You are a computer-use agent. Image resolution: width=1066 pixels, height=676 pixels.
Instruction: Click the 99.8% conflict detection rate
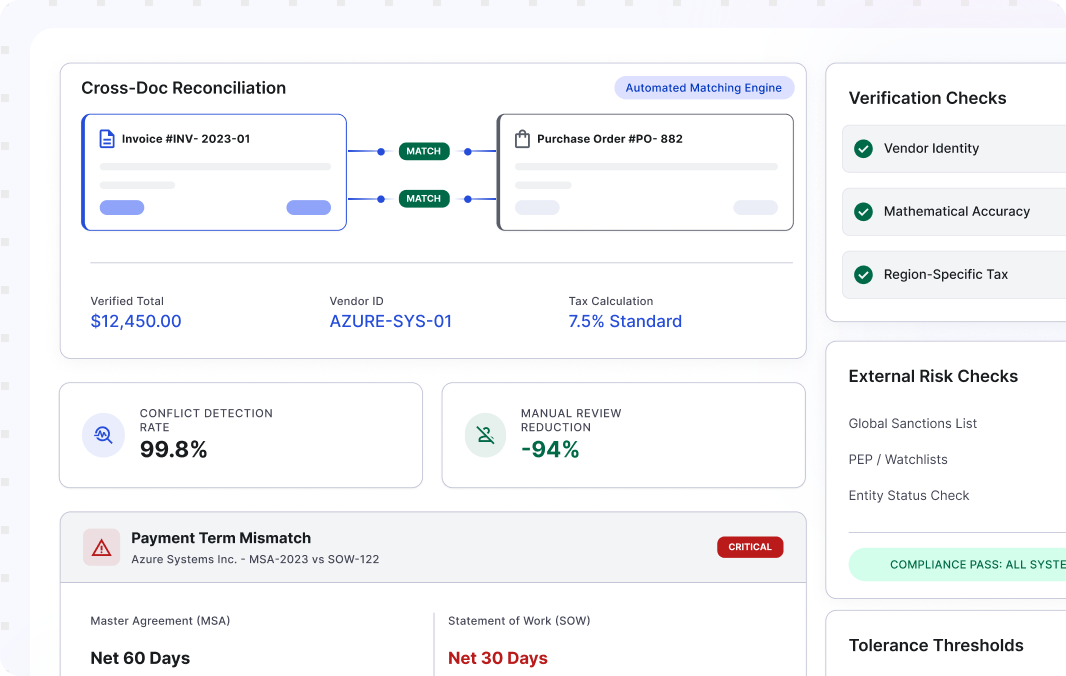coord(173,450)
